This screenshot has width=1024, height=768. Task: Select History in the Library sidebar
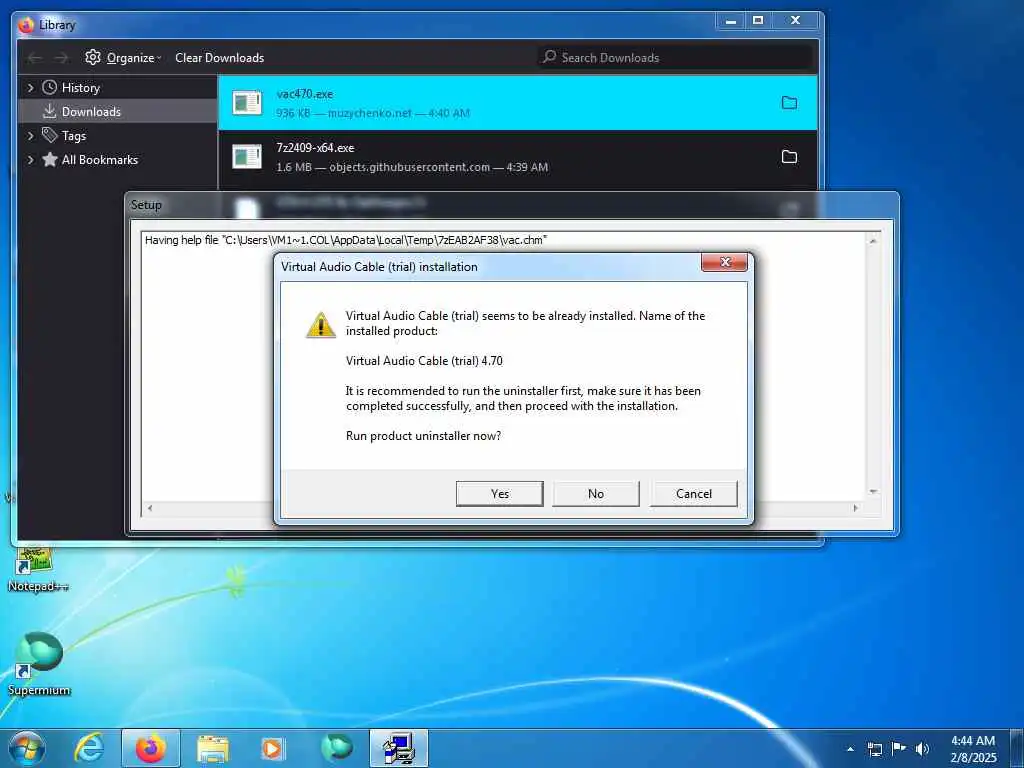[80, 88]
